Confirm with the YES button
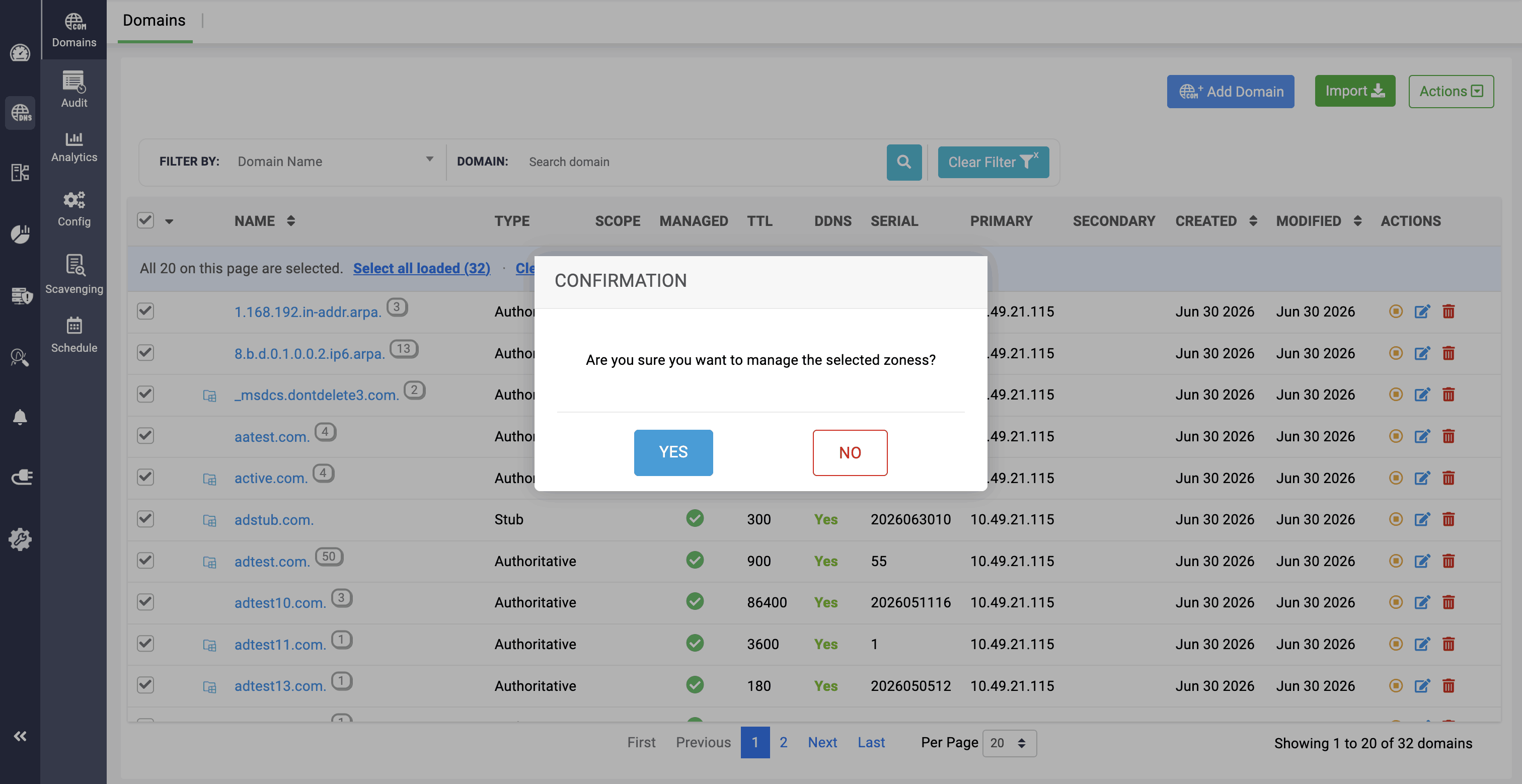1522x784 pixels. pyautogui.click(x=673, y=452)
